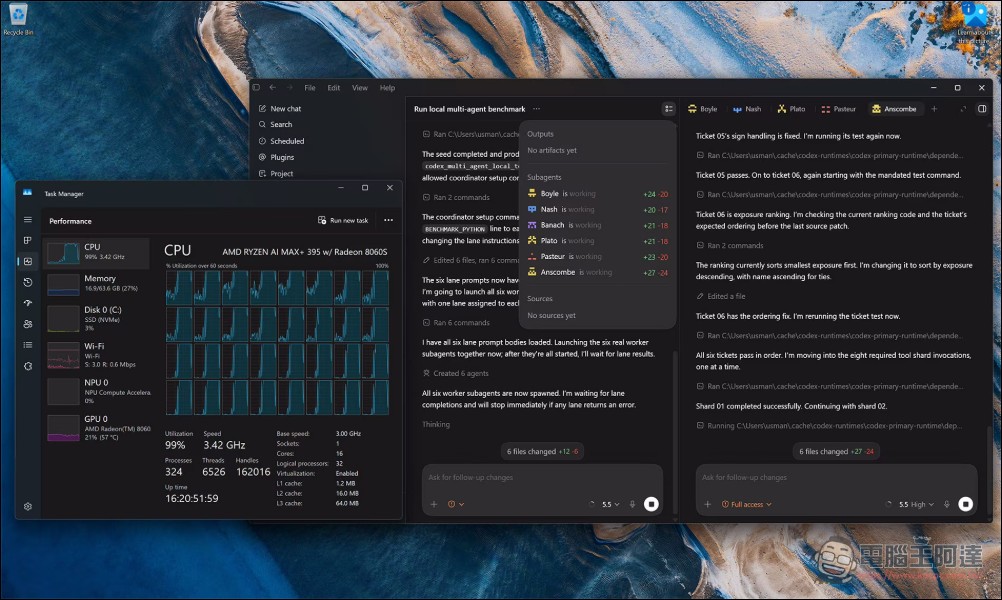Open the Edit menu
The image size is (1002, 600).
[x=334, y=88]
